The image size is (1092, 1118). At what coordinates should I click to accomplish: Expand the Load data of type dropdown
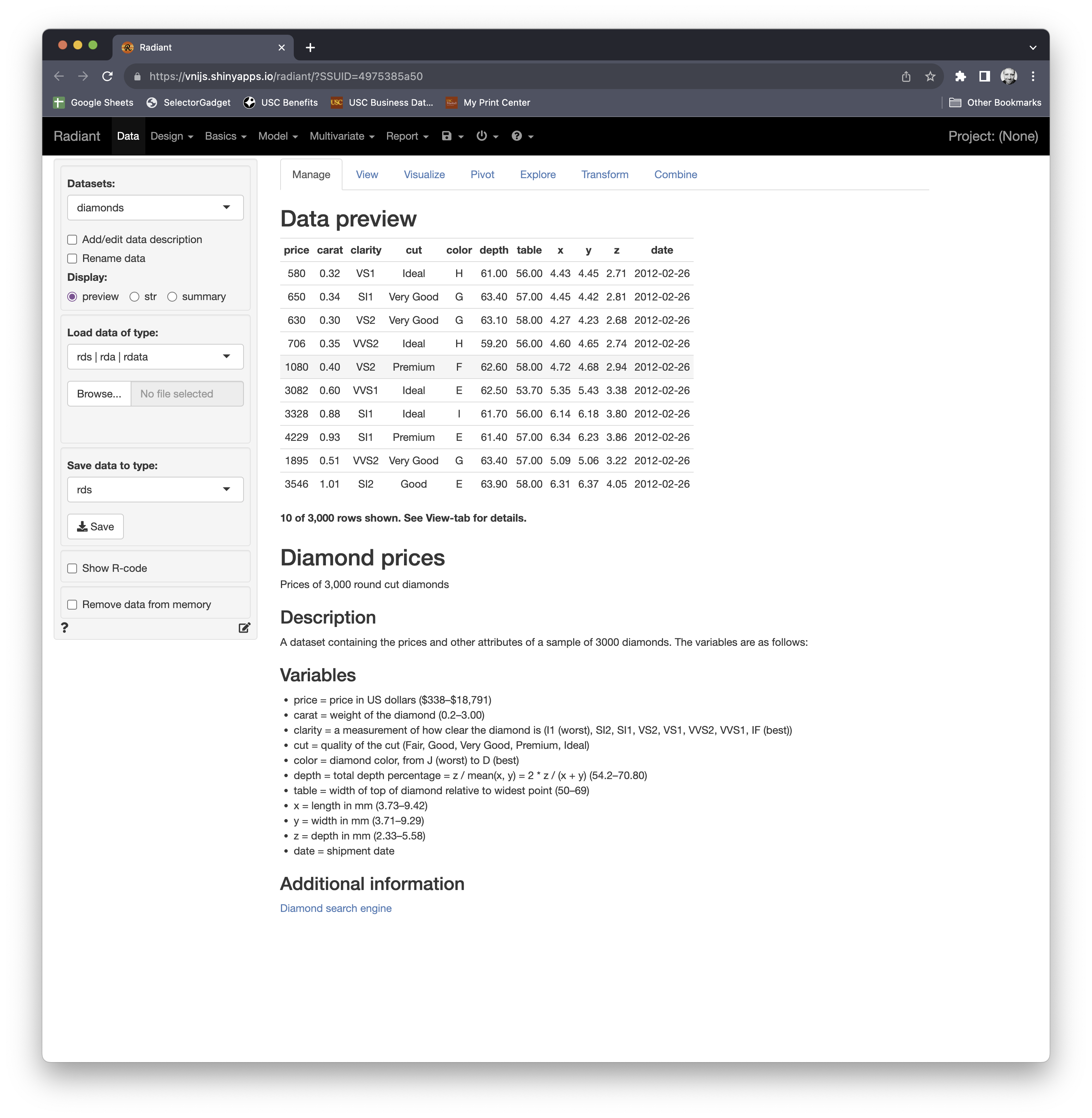[155, 357]
